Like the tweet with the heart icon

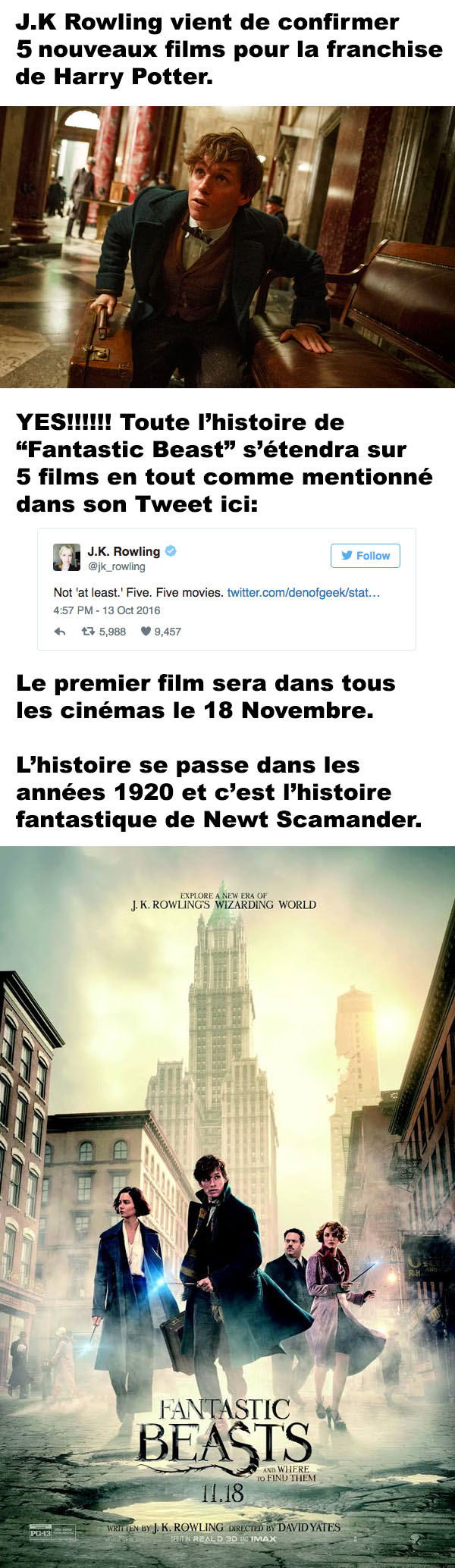tap(146, 631)
